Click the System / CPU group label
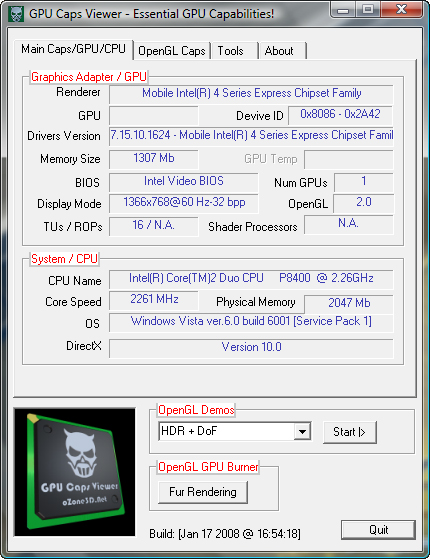Viewport: 430px width, 559px height. (64, 259)
